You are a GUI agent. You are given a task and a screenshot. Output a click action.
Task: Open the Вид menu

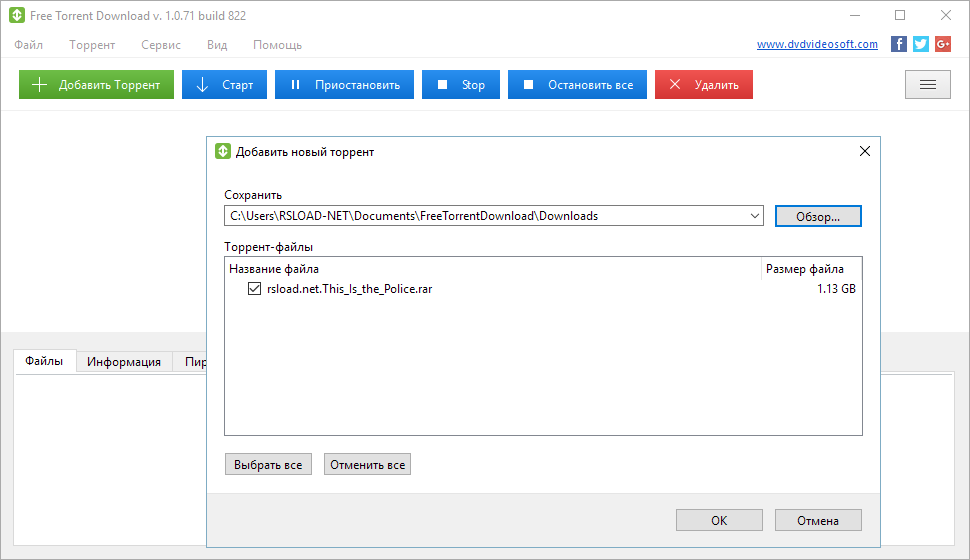[x=217, y=45]
